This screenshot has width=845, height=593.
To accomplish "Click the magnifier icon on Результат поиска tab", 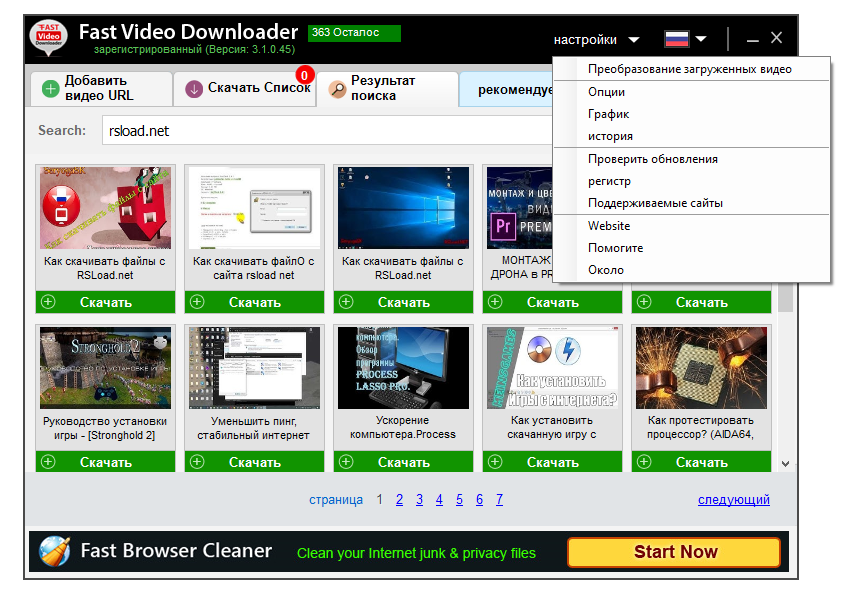I will 337,88.
